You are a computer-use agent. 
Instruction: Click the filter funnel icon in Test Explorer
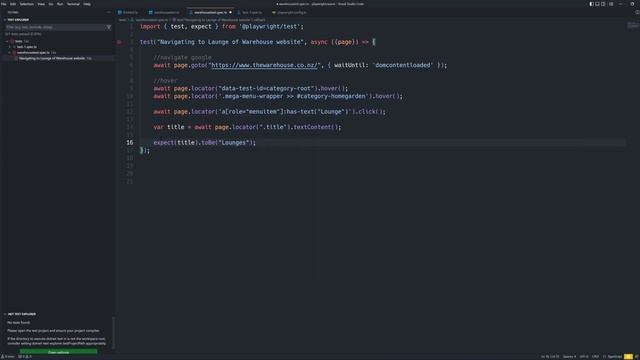click(x=109, y=27)
